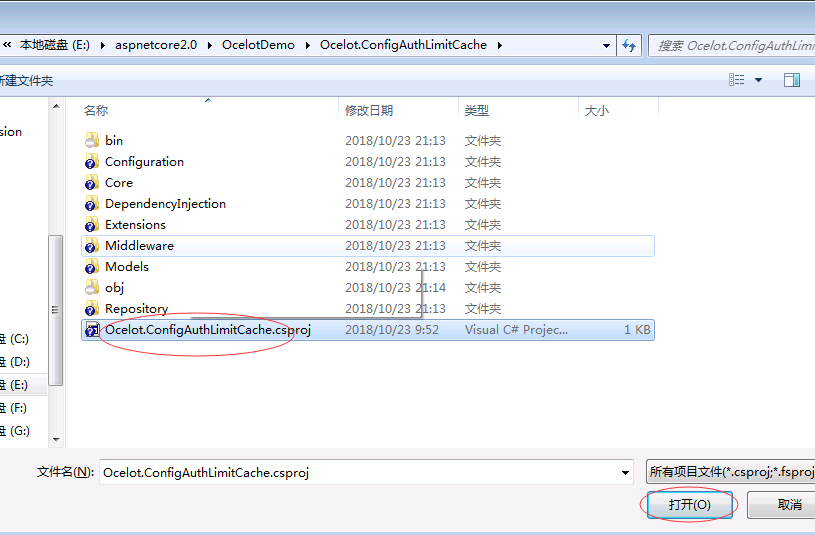Select Ocelot.ConfigAuthLimitCache.csproj file name
This screenshot has width=815, height=535.
point(208,330)
